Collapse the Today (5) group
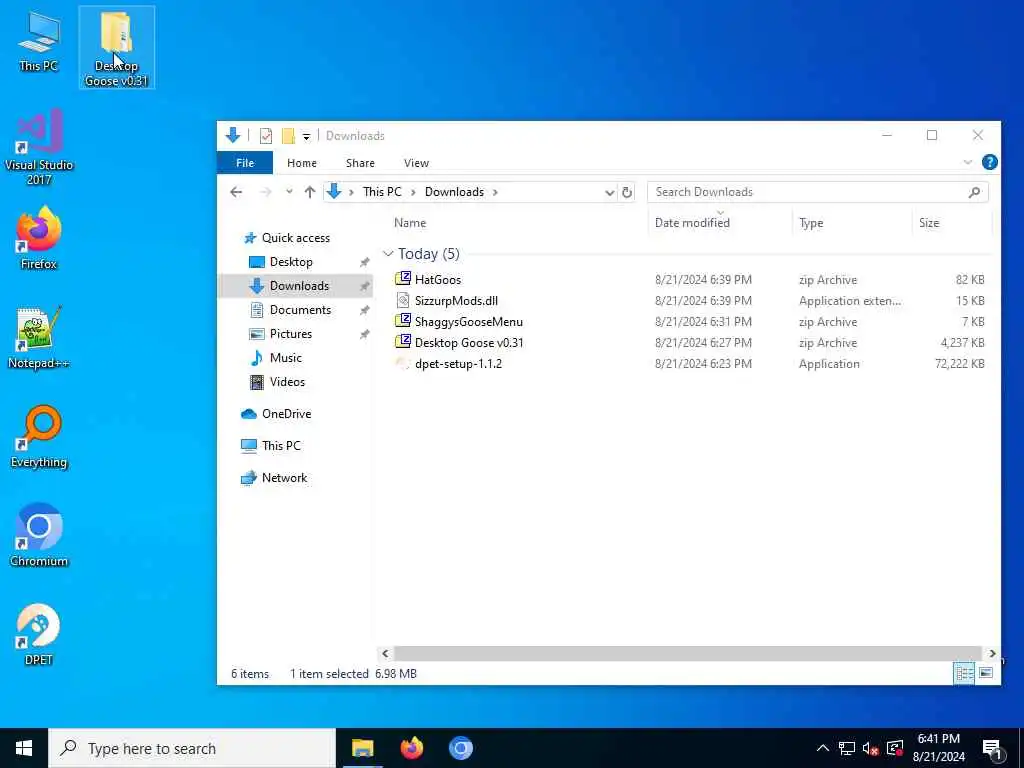The width and height of the screenshot is (1024, 768). point(388,254)
